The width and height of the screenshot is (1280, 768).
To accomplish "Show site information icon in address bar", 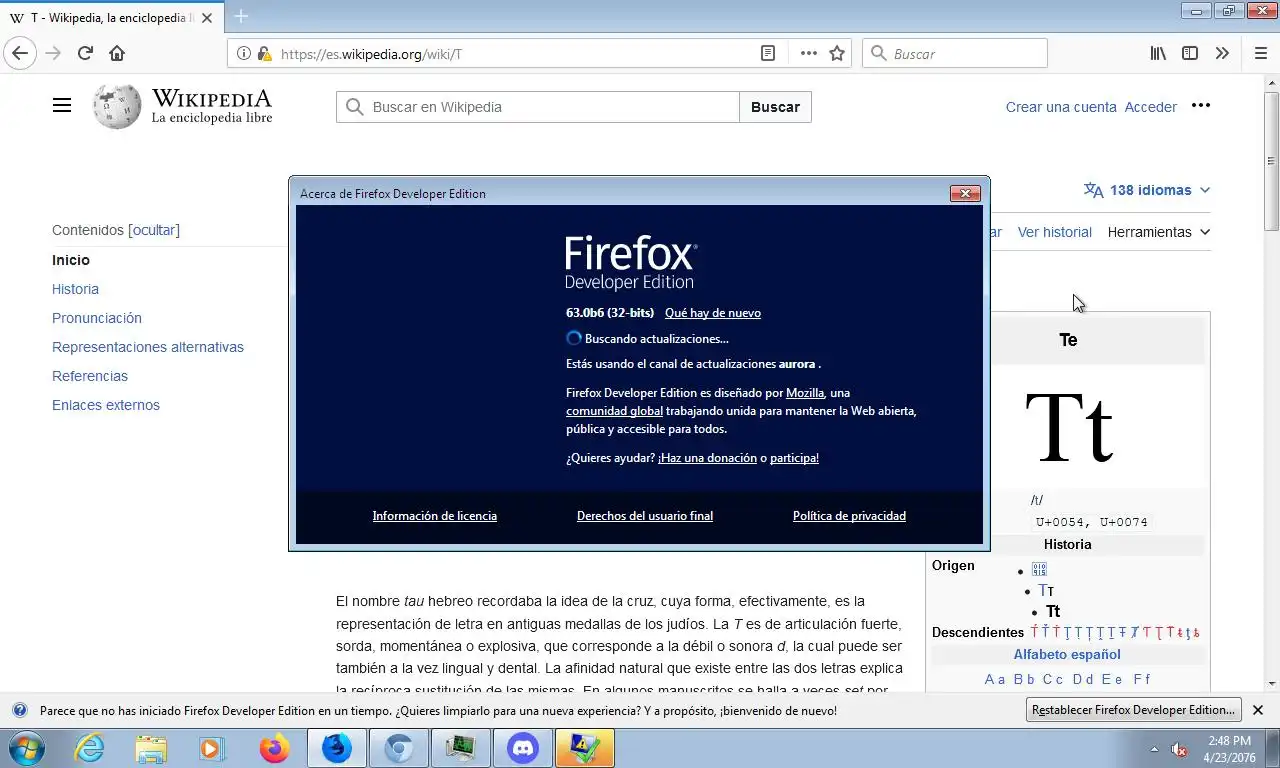I will pyautogui.click(x=243, y=54).
